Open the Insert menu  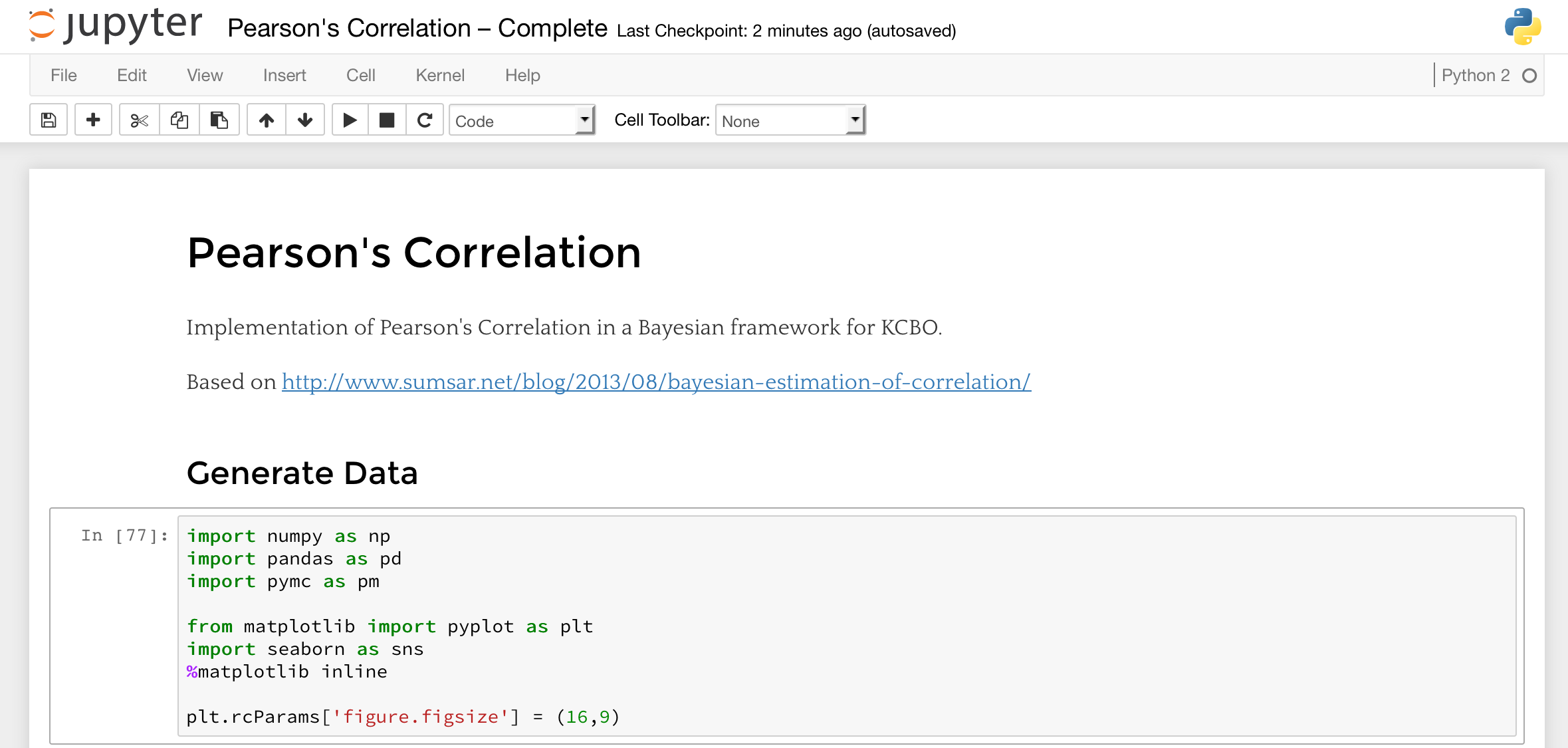[x=284, y=75]
